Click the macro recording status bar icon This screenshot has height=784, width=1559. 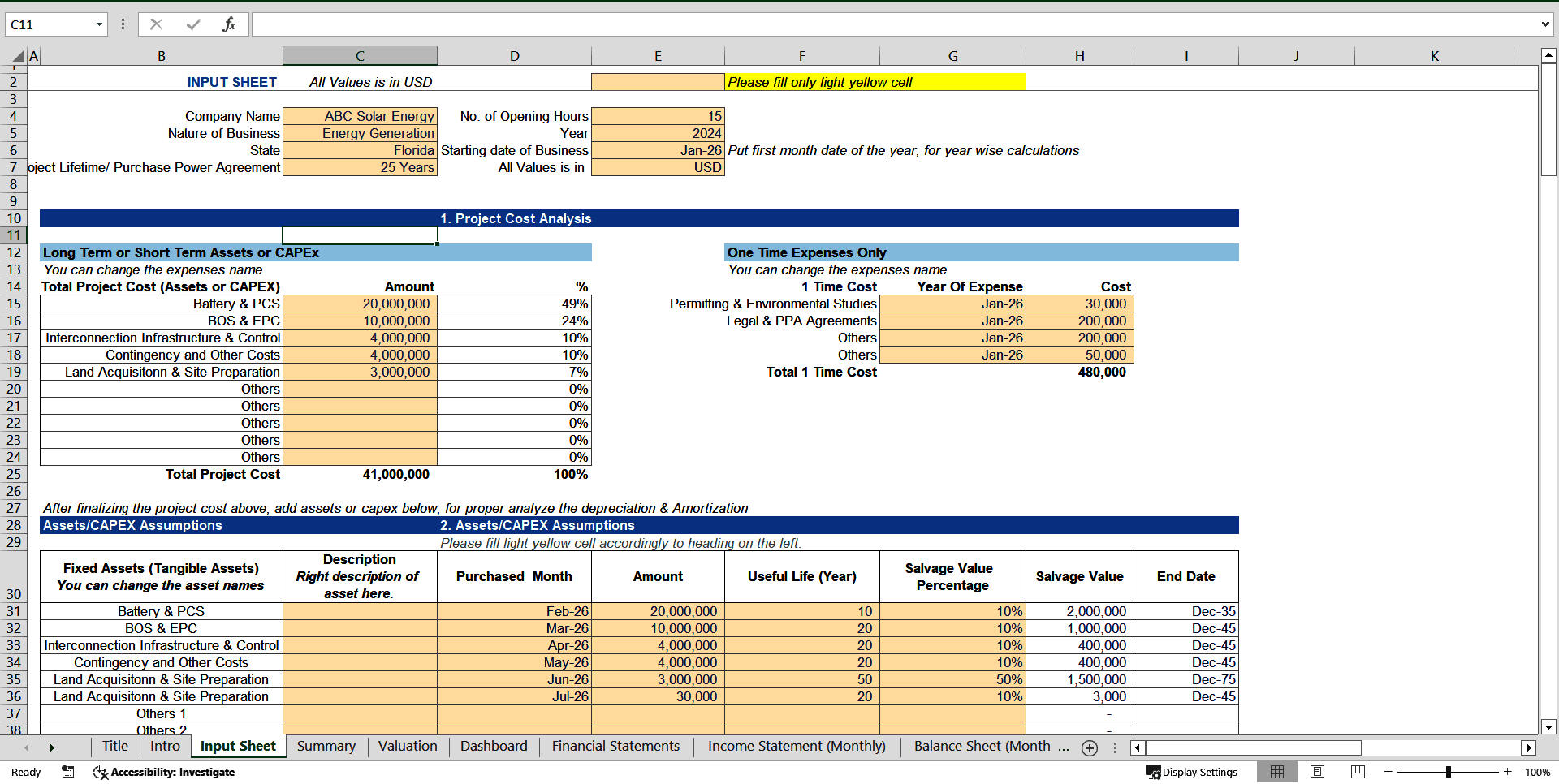pos(68,772)
